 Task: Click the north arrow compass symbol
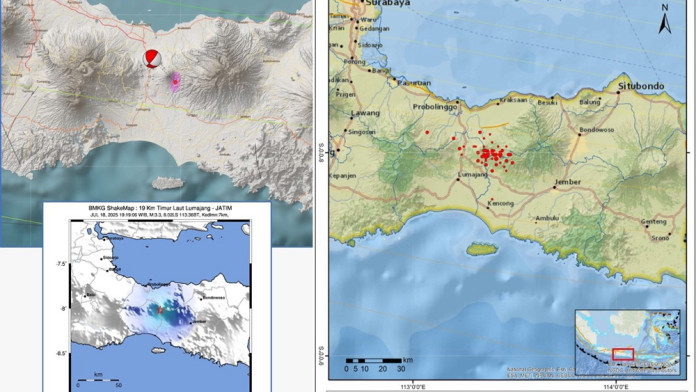tap(664, 19)
